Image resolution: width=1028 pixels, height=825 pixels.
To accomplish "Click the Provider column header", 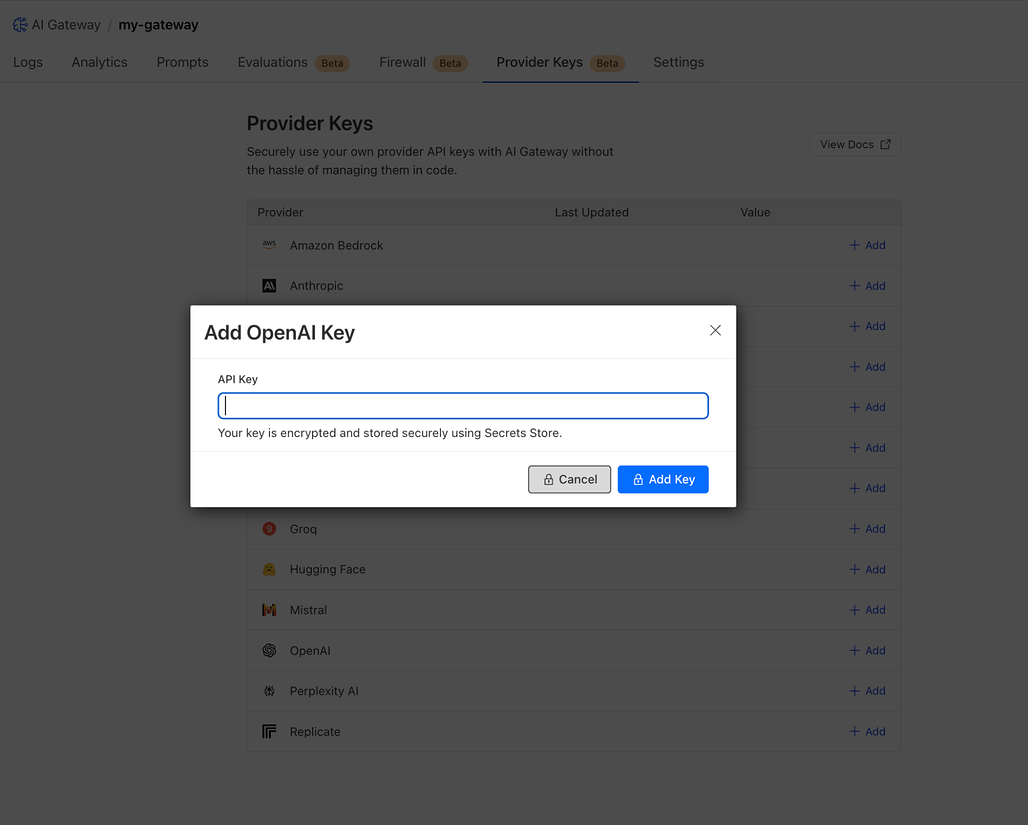I will pyautogui.click(x=280, y=212).
